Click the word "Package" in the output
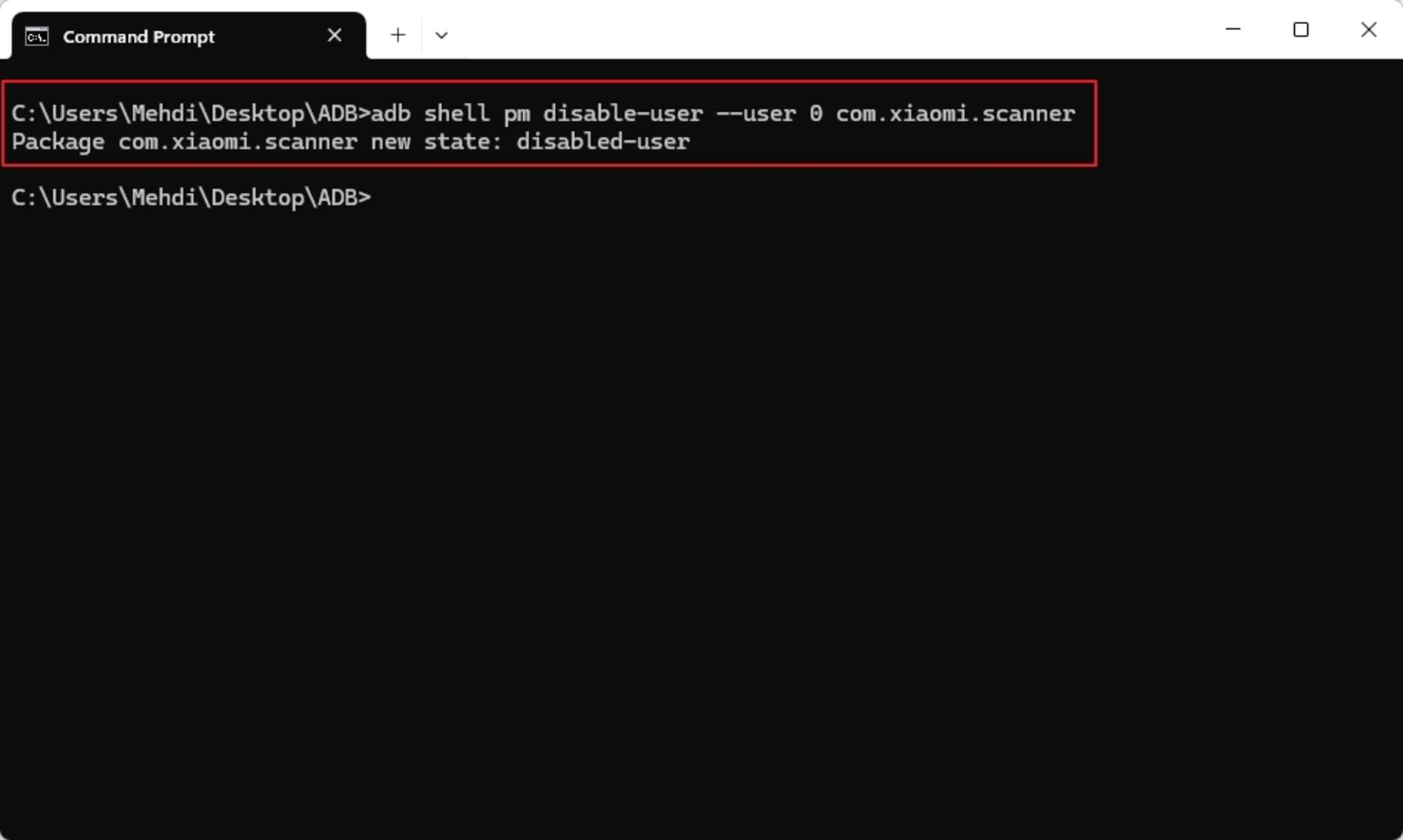The image size is (1403, 840). [x=58, y=142]
